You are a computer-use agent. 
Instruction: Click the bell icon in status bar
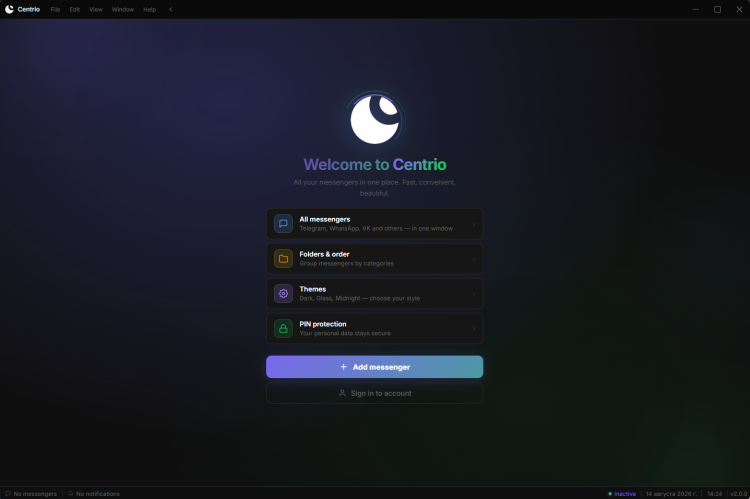(x=71, y=494)
